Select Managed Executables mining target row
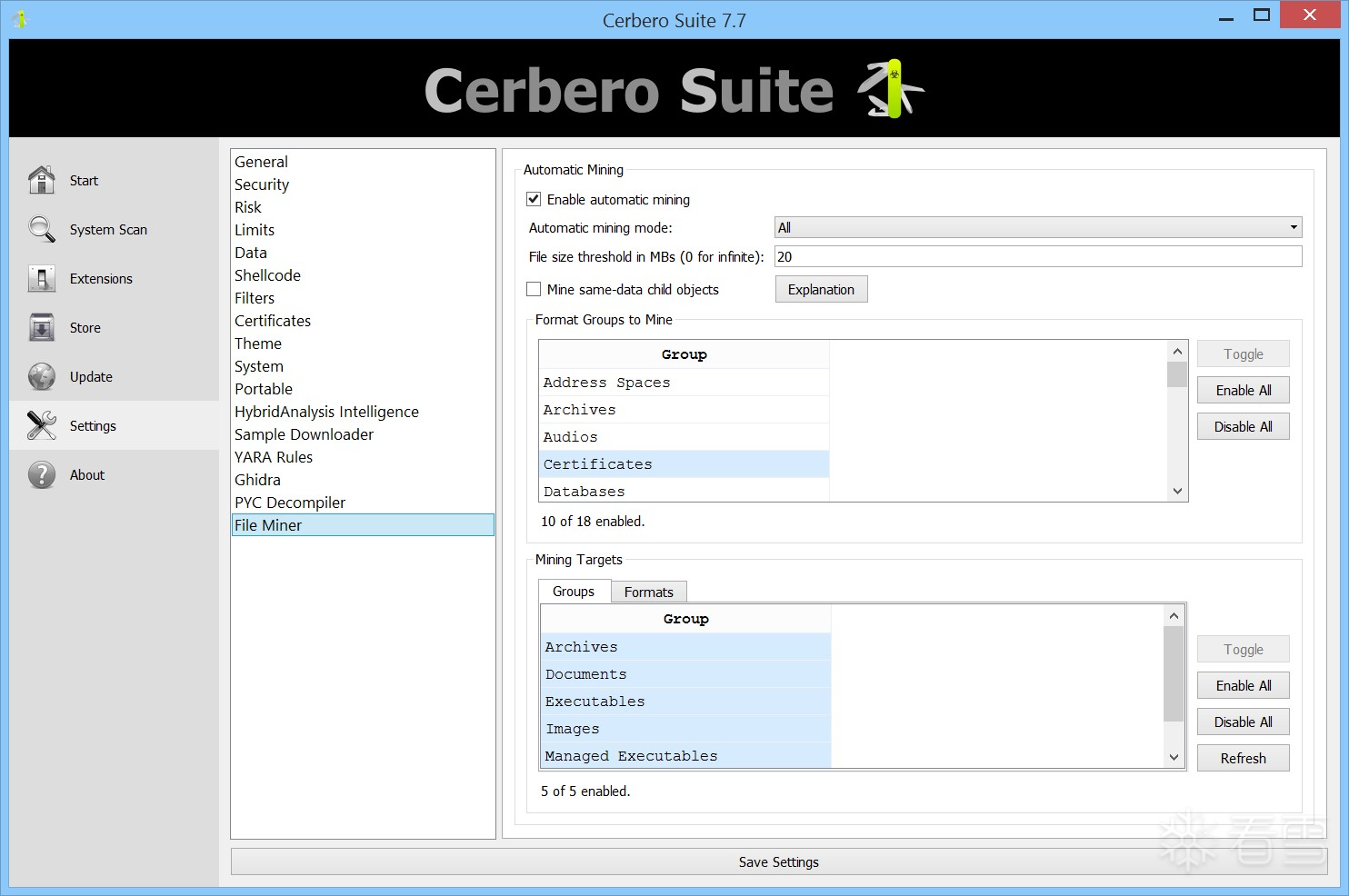Screen dimensions: 1349x896 tap(686, 755)
